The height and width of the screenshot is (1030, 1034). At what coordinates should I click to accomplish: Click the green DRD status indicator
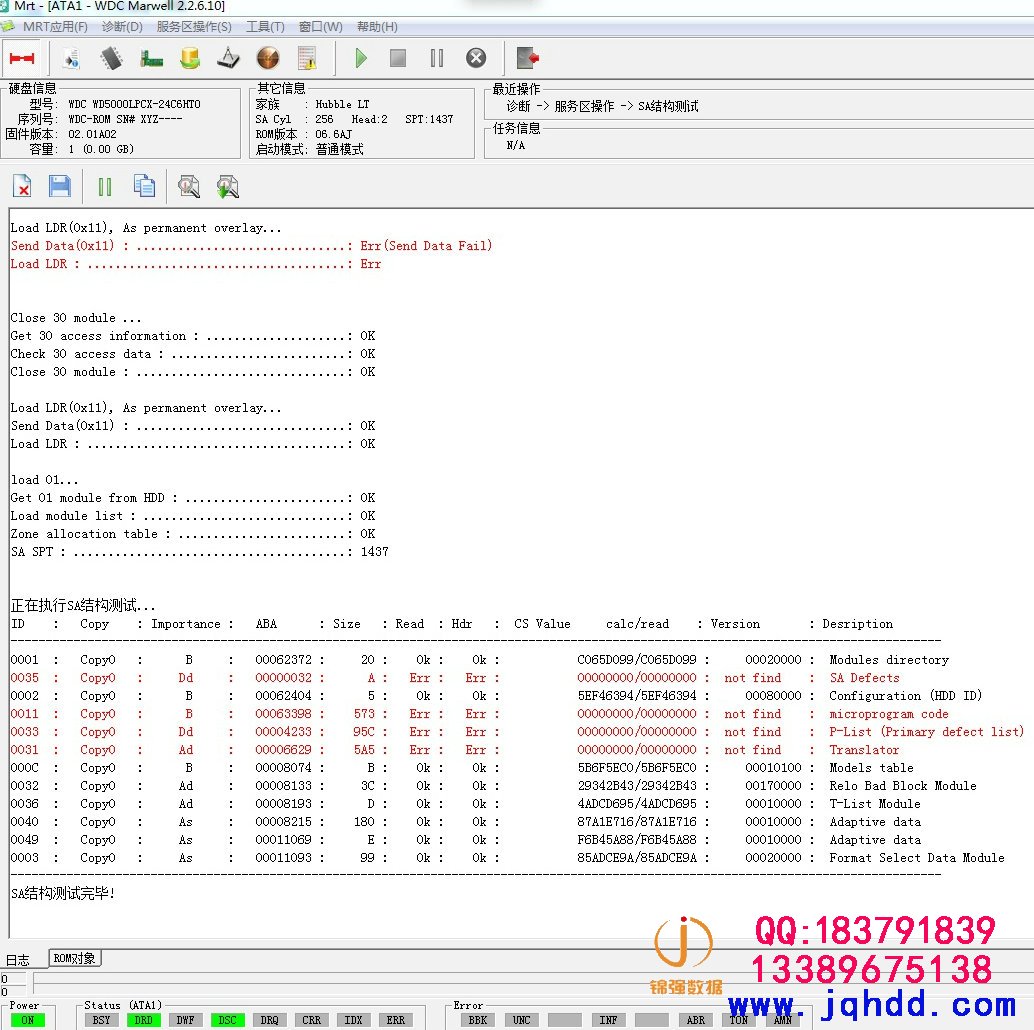click(143, 1020)
